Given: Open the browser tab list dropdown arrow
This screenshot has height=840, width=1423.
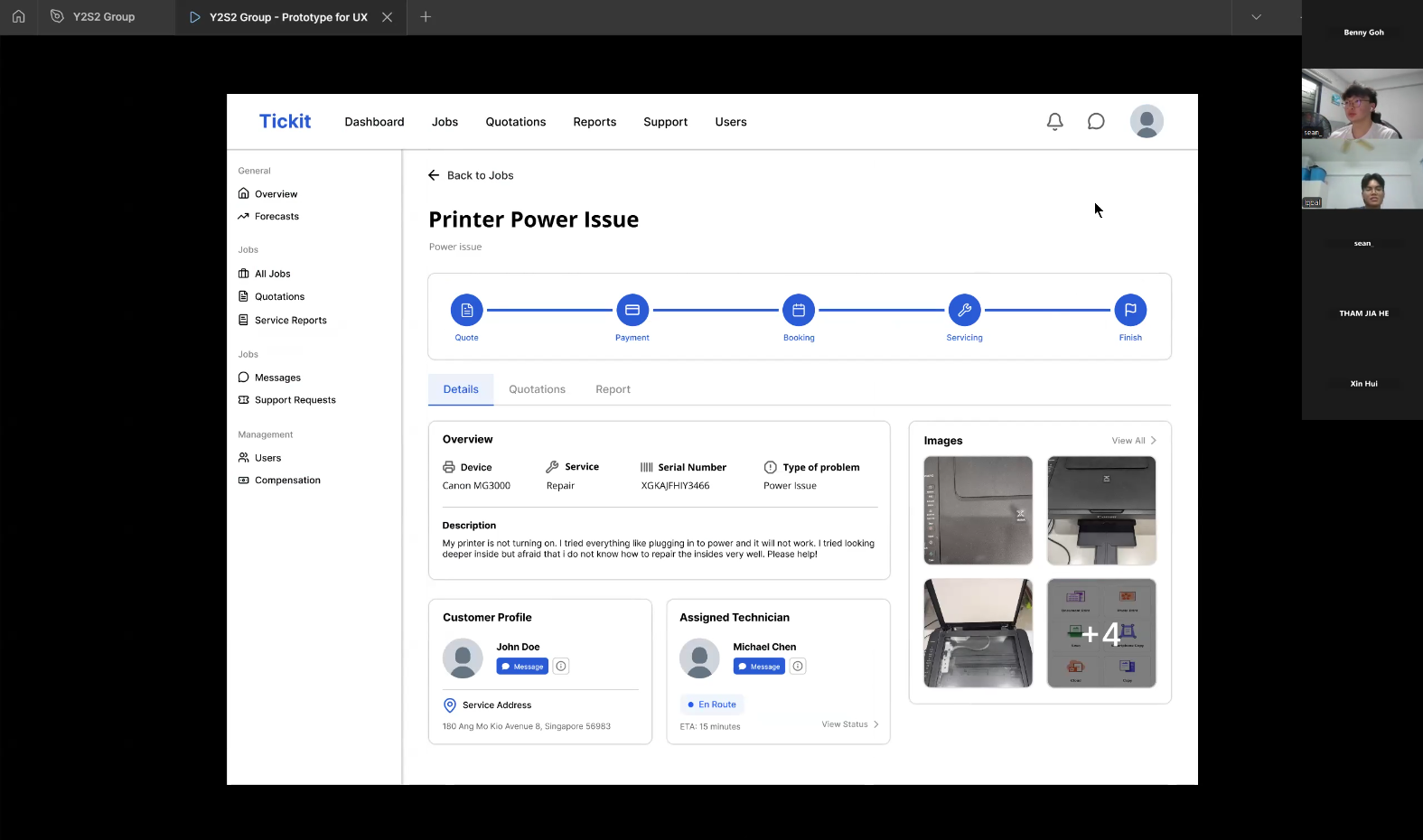Looking at the screenshot, I should (1256, 17).
